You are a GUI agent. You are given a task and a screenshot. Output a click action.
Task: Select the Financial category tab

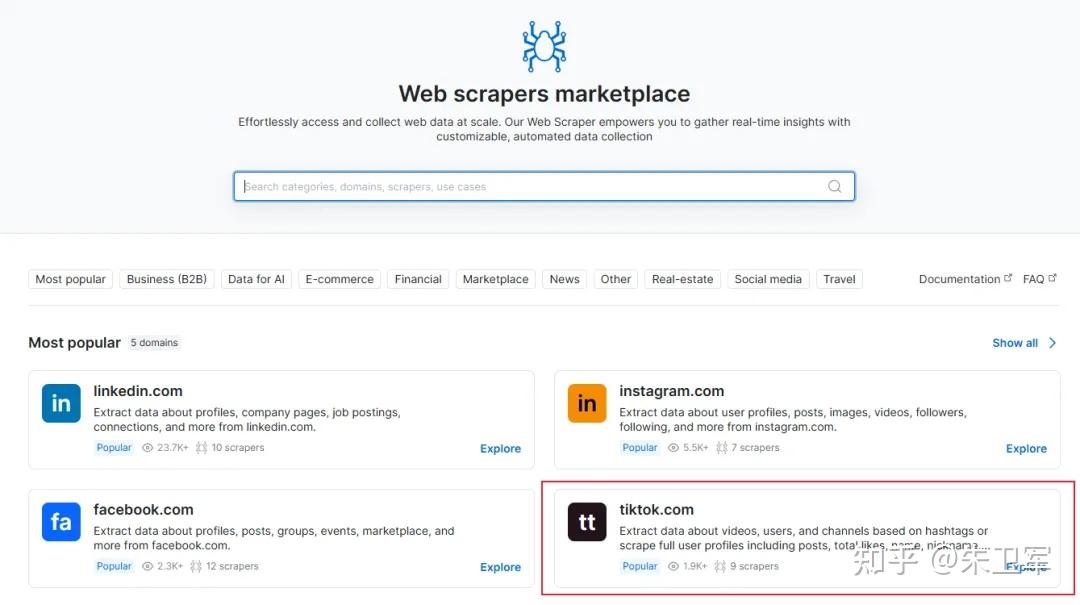(x=418, y=279)
